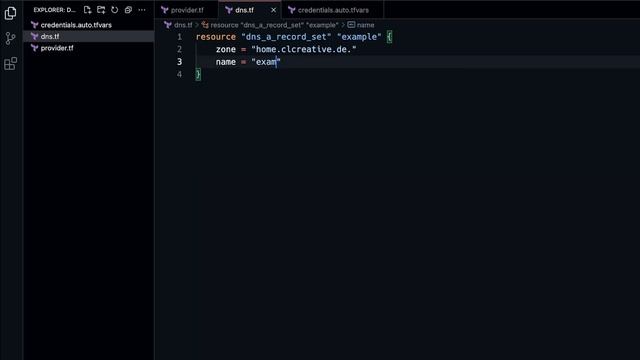This screenshot has height=360, width=640.
Task: Click the Terraform icon on provider.tf tab
Action: pyautogui.click(x=164, y=10)
